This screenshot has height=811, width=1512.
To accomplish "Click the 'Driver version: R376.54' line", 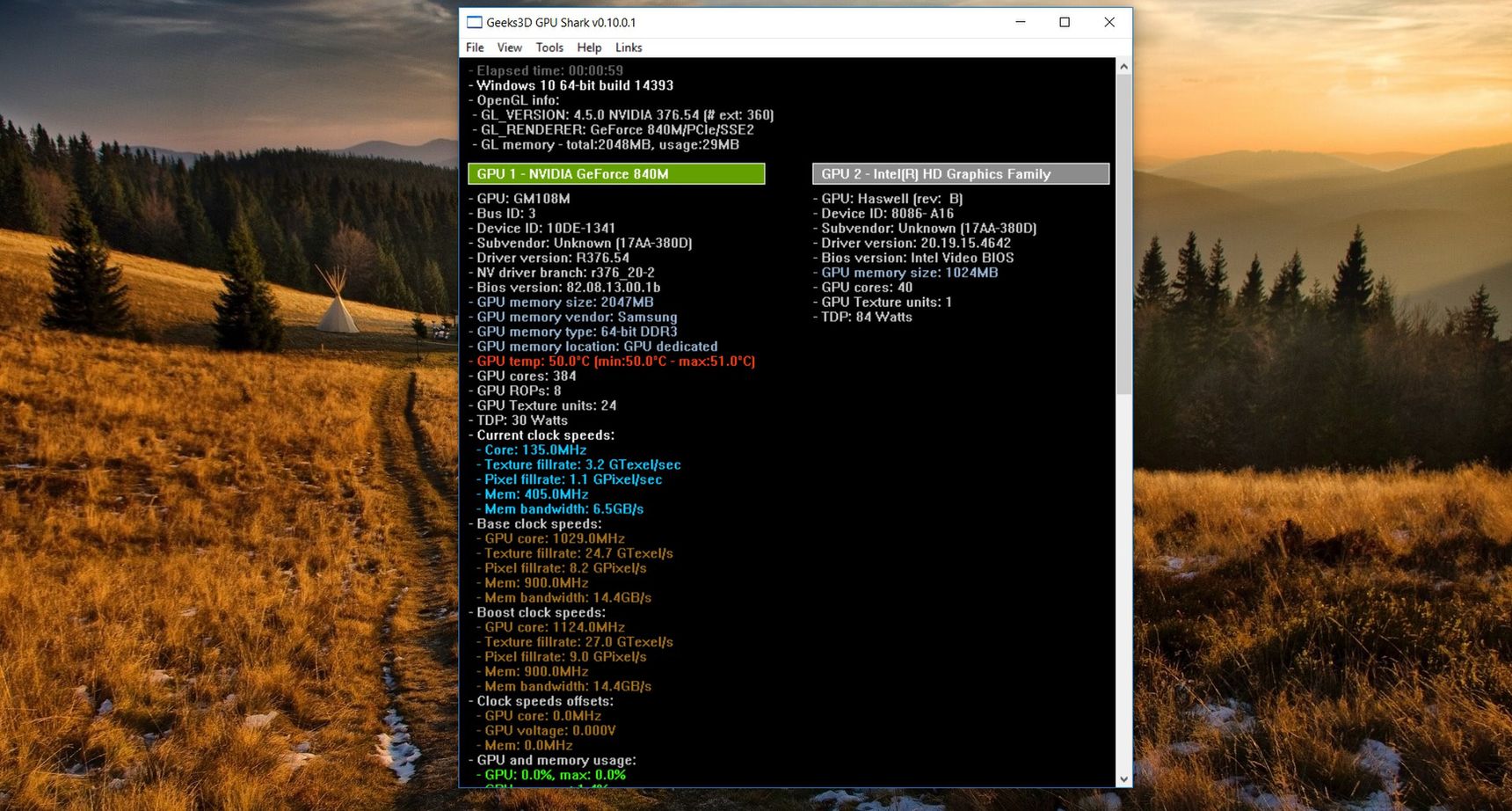I will point(549,258).
